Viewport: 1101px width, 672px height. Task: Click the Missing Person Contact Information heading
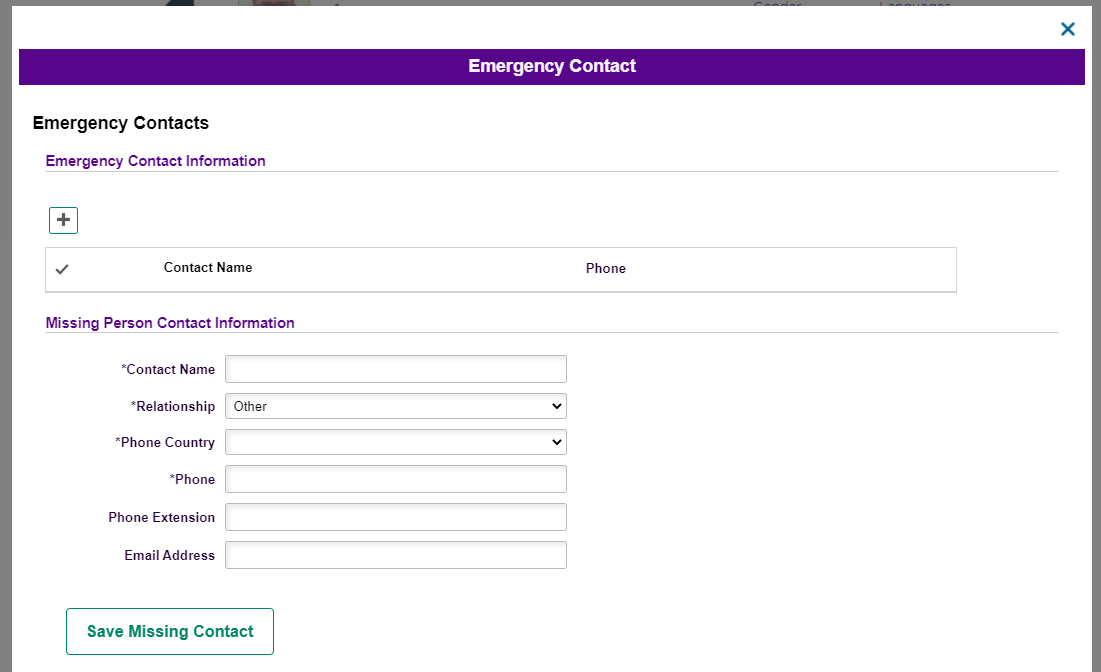170,323
